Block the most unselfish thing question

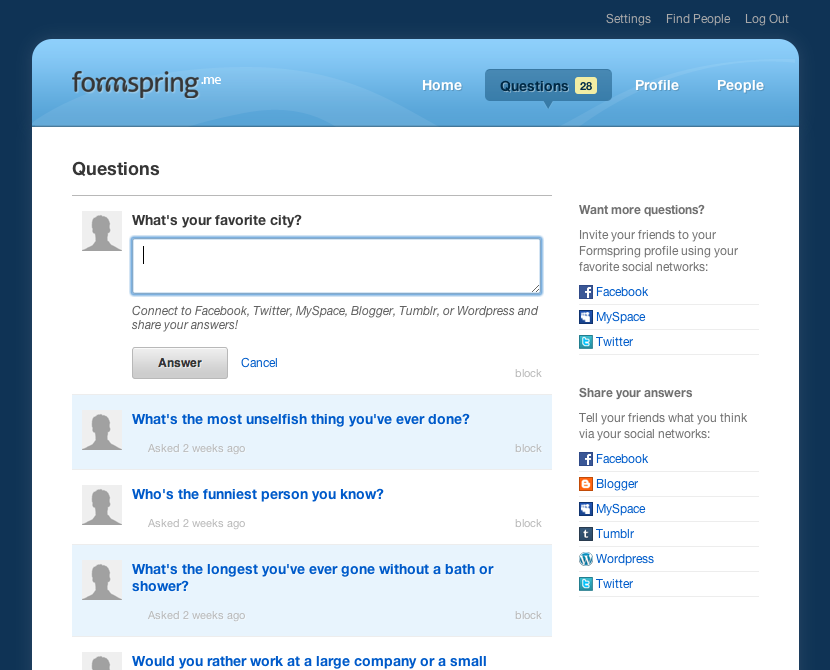528,448
